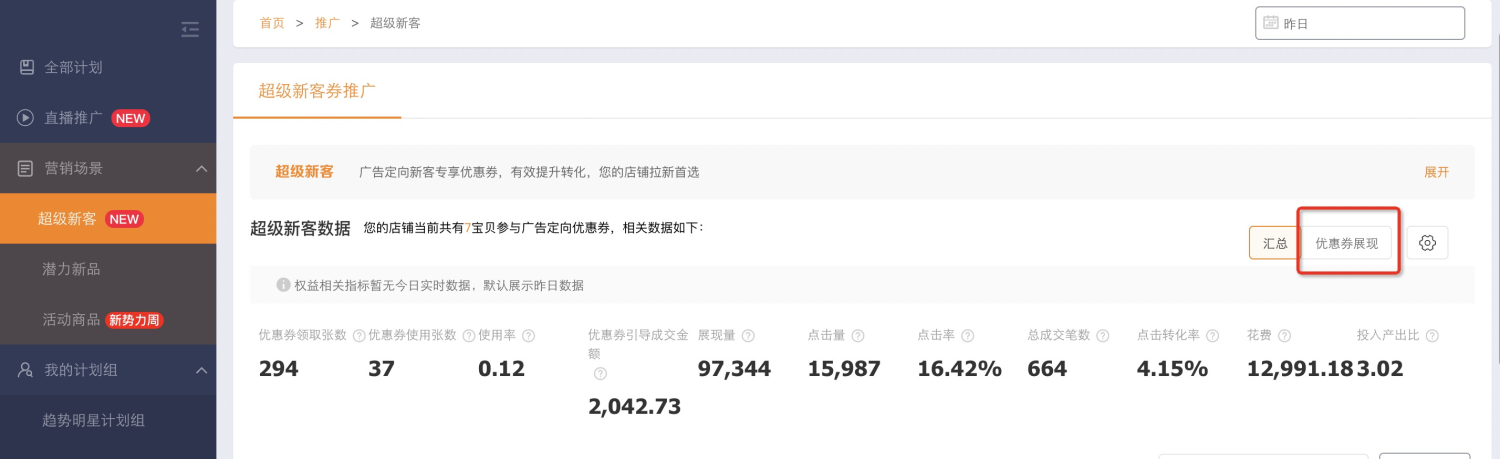This screenshot has height=459, width=1500.
Task: Expand the 超级新客 description with 展开
Action: point(1436,172)
